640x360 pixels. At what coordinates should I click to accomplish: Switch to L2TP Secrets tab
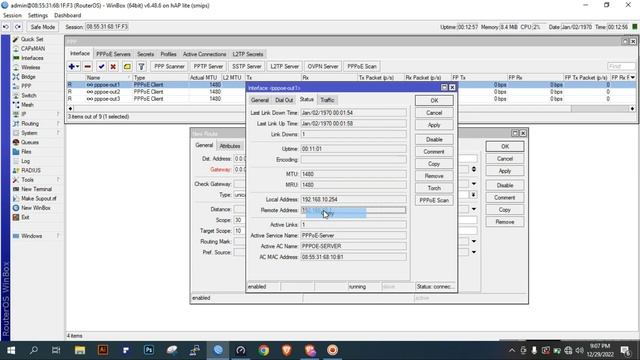click(248, 54)
